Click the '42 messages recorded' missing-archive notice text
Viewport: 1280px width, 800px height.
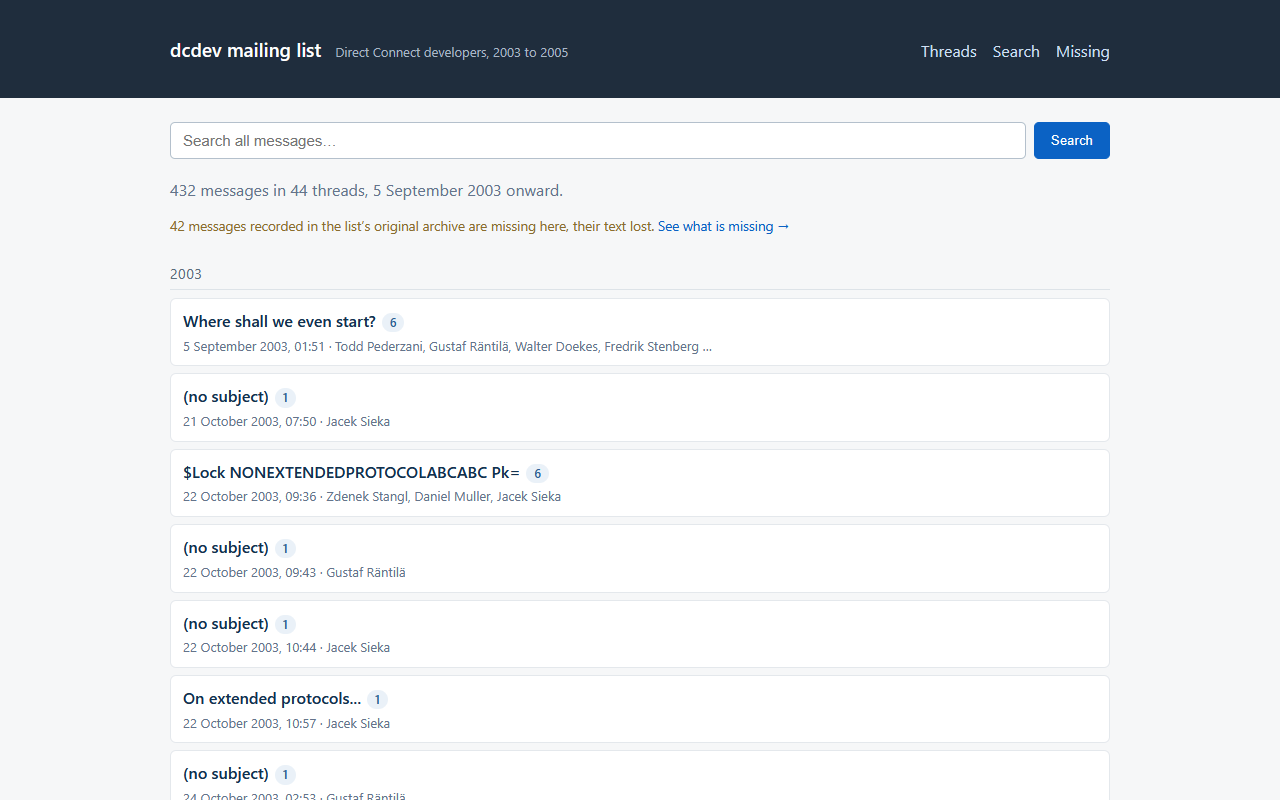pyautogui.click(x=412, y=227)
